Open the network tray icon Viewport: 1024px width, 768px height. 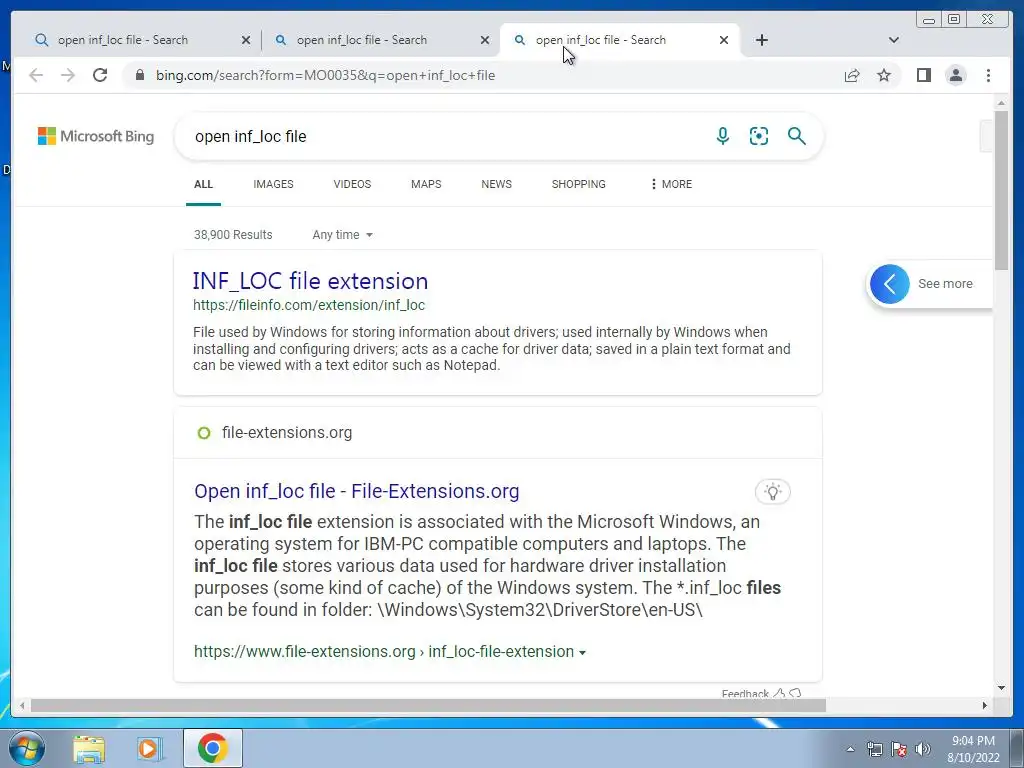pyautogui.click(x=874, y=749)
